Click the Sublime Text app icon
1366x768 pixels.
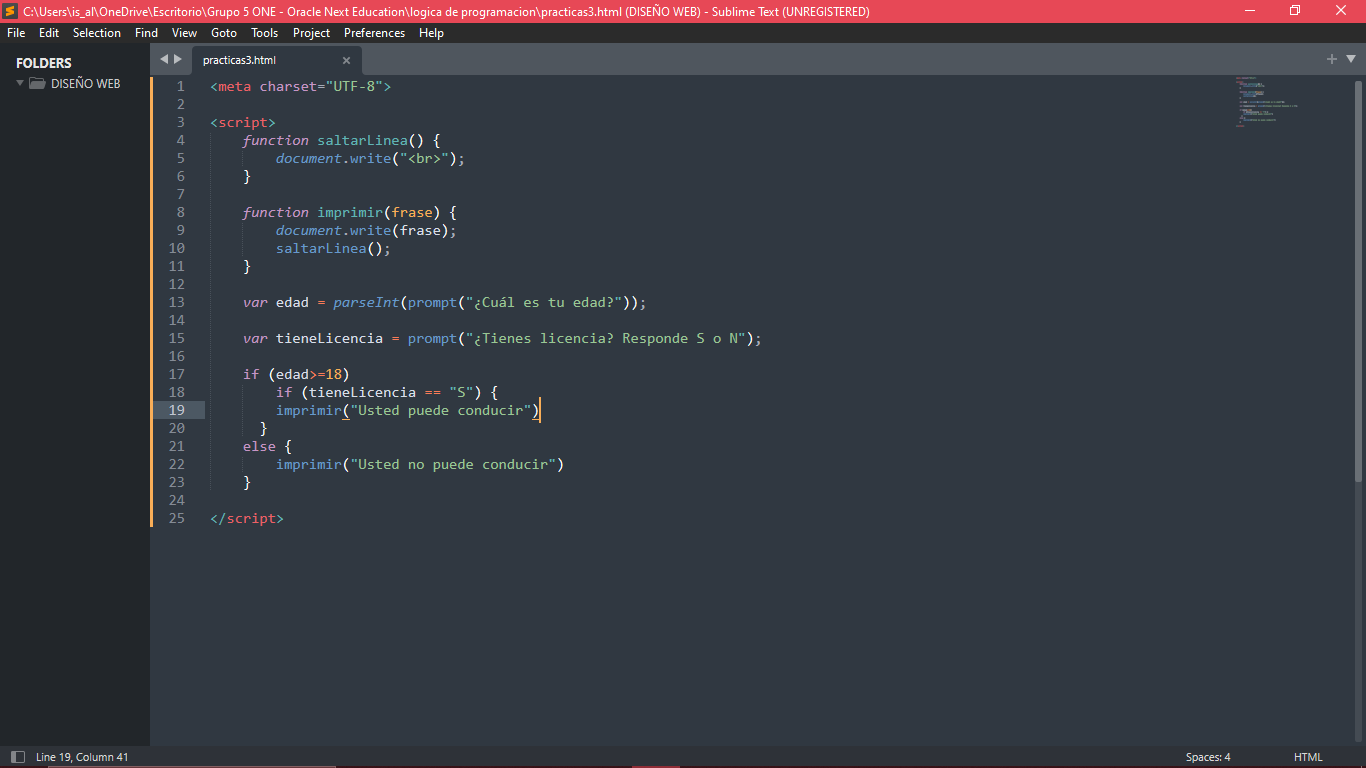click(x=10, y=11)
